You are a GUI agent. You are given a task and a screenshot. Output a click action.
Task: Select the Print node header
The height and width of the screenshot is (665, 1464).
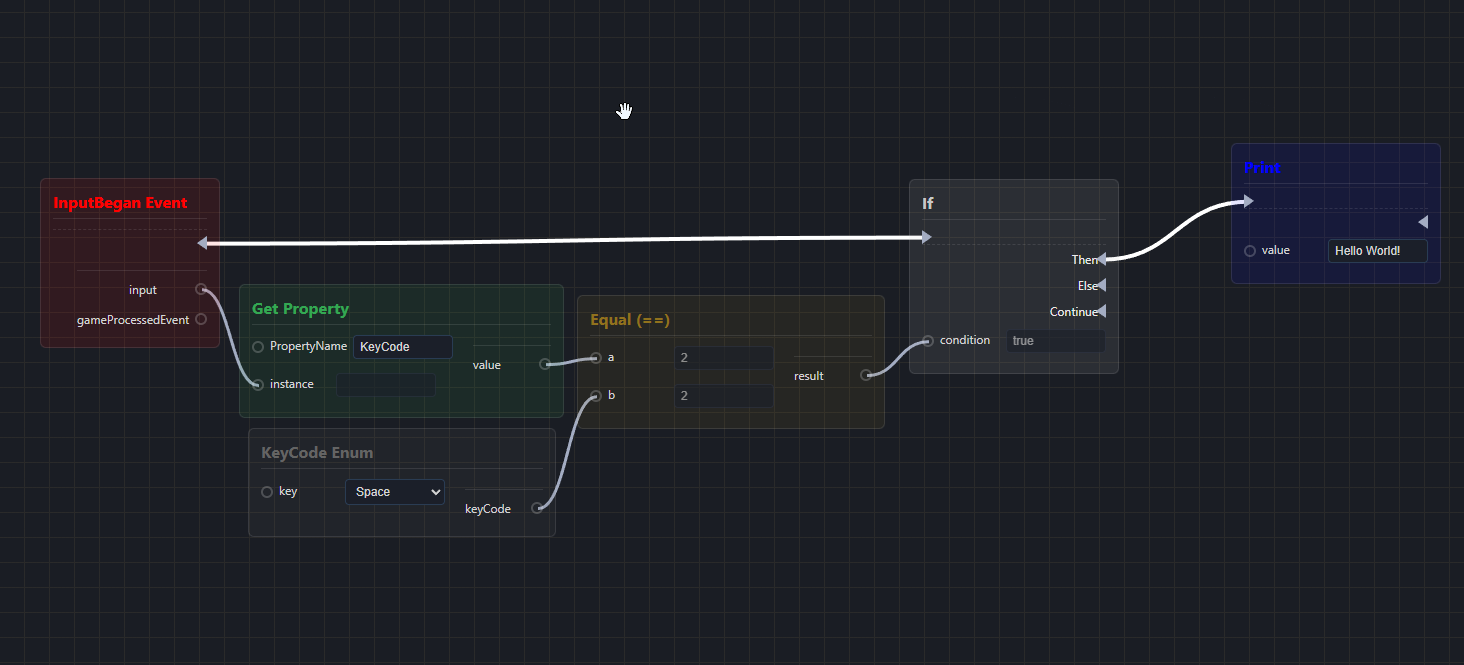[1262, 167]
